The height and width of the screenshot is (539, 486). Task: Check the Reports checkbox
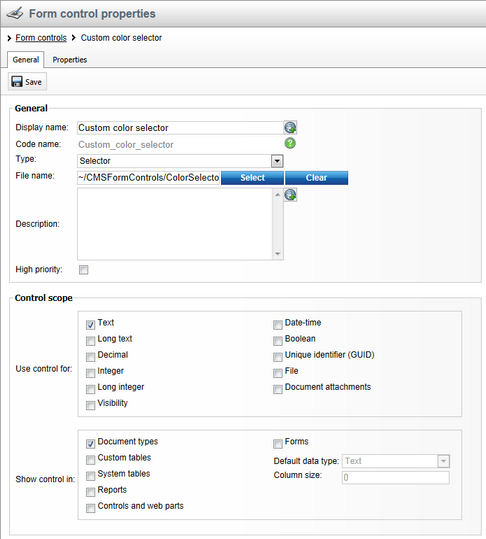pos(90,492)
